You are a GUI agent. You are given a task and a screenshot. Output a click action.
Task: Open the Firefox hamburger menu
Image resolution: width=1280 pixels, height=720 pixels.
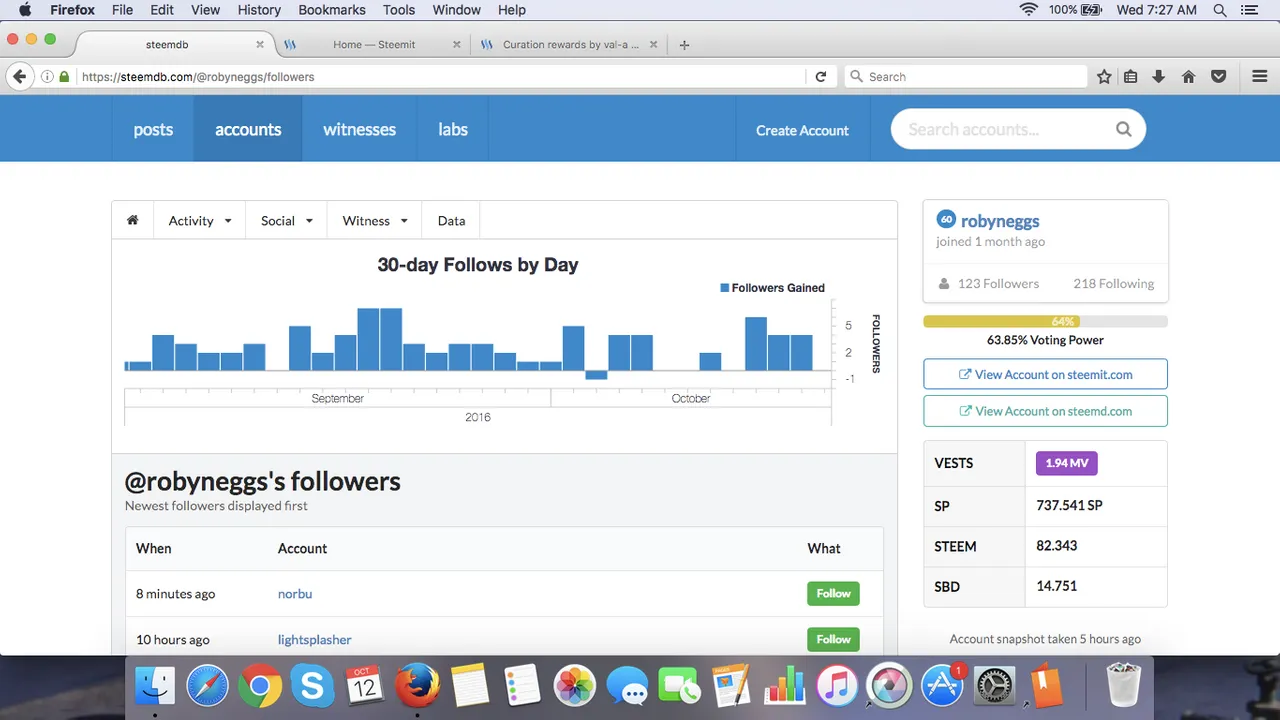tap(1260, 76)
